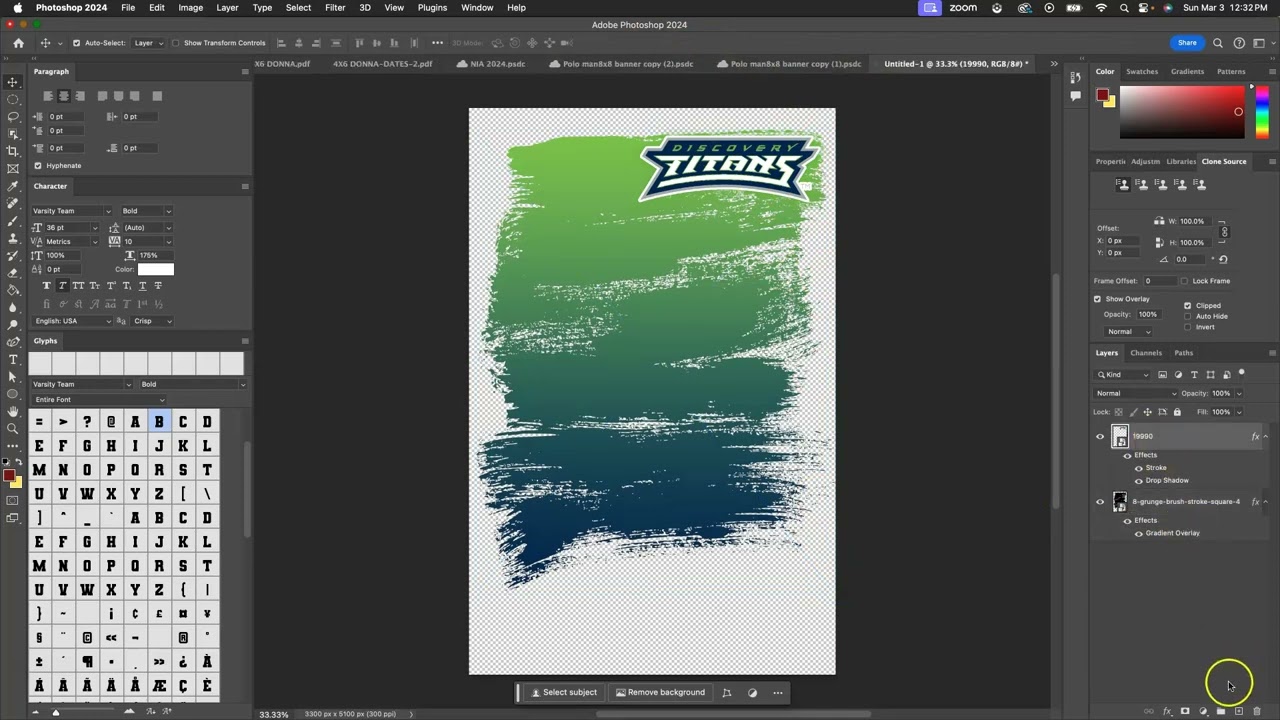This screenshot has width=1280, height=720.
Task: Select the Eyedropper tool
Action: coord(13,186)
